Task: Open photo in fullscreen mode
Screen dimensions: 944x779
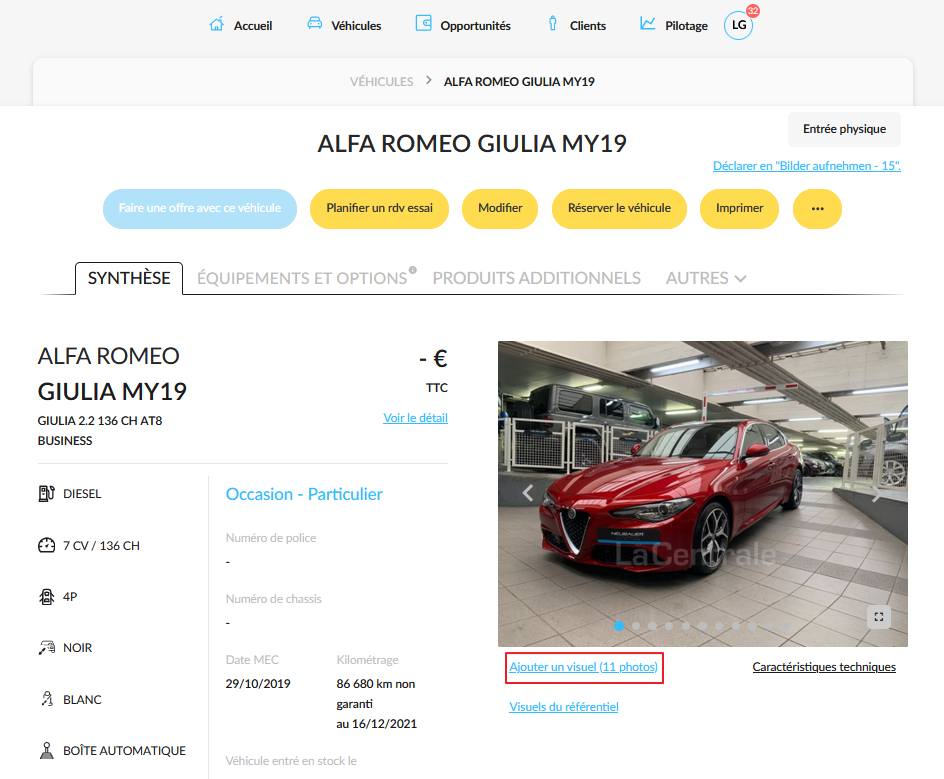Action: (878, 617)
